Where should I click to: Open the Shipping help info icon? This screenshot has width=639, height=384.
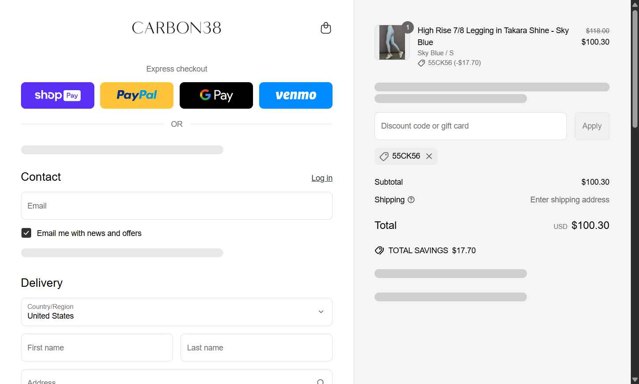coord(411,200)
